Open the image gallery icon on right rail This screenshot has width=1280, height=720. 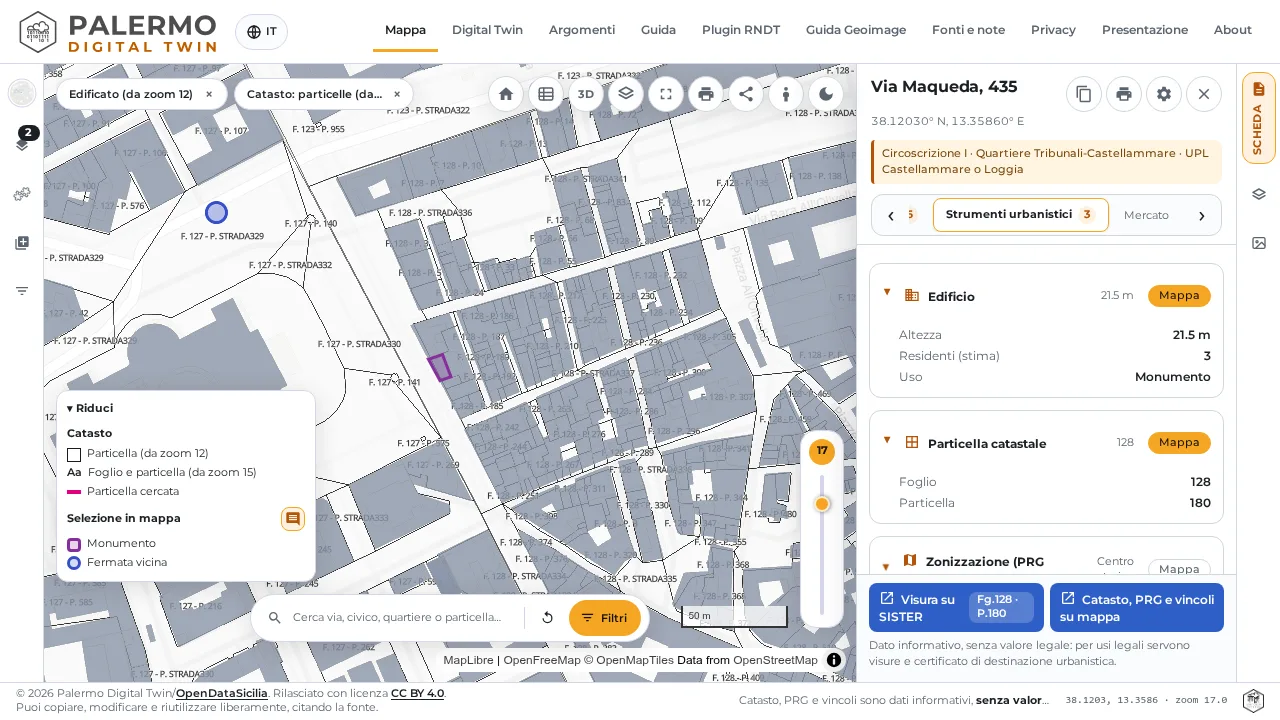click(1259, 243)
